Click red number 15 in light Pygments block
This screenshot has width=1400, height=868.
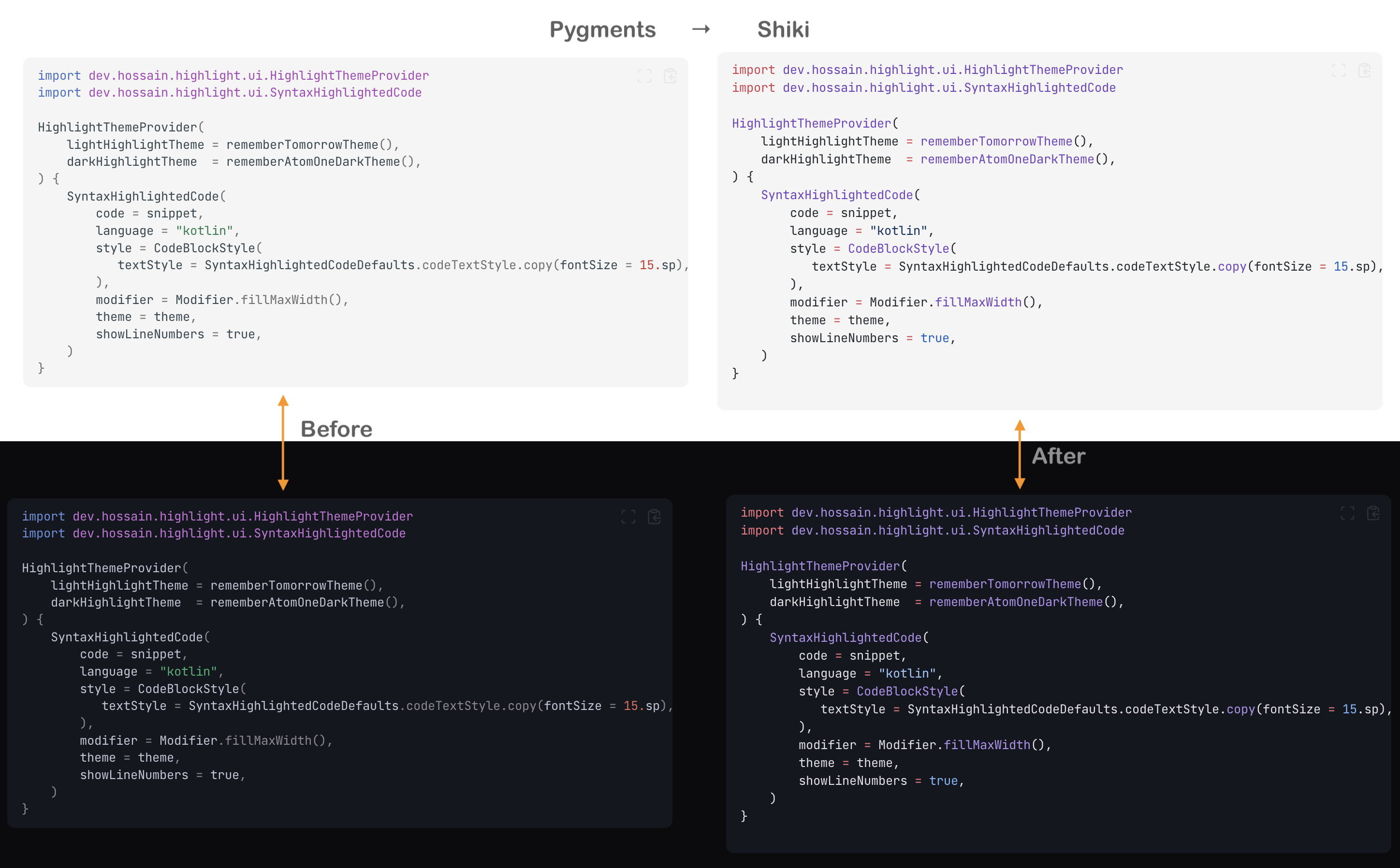click(x=647, y=265)
